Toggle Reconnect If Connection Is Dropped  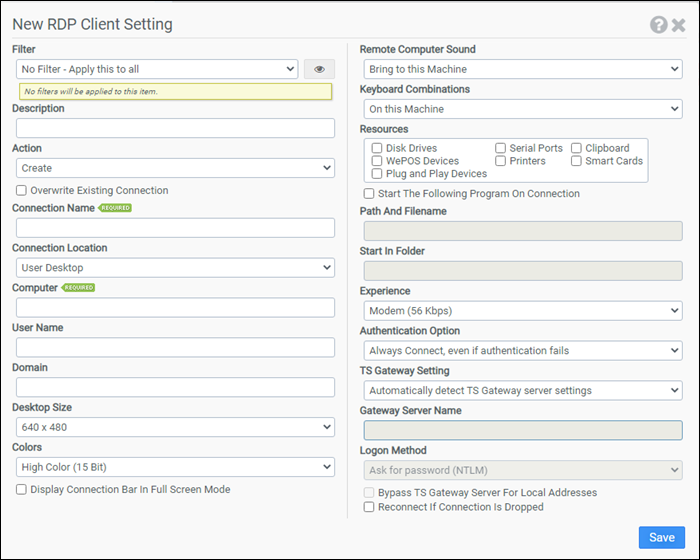(369, 507)
